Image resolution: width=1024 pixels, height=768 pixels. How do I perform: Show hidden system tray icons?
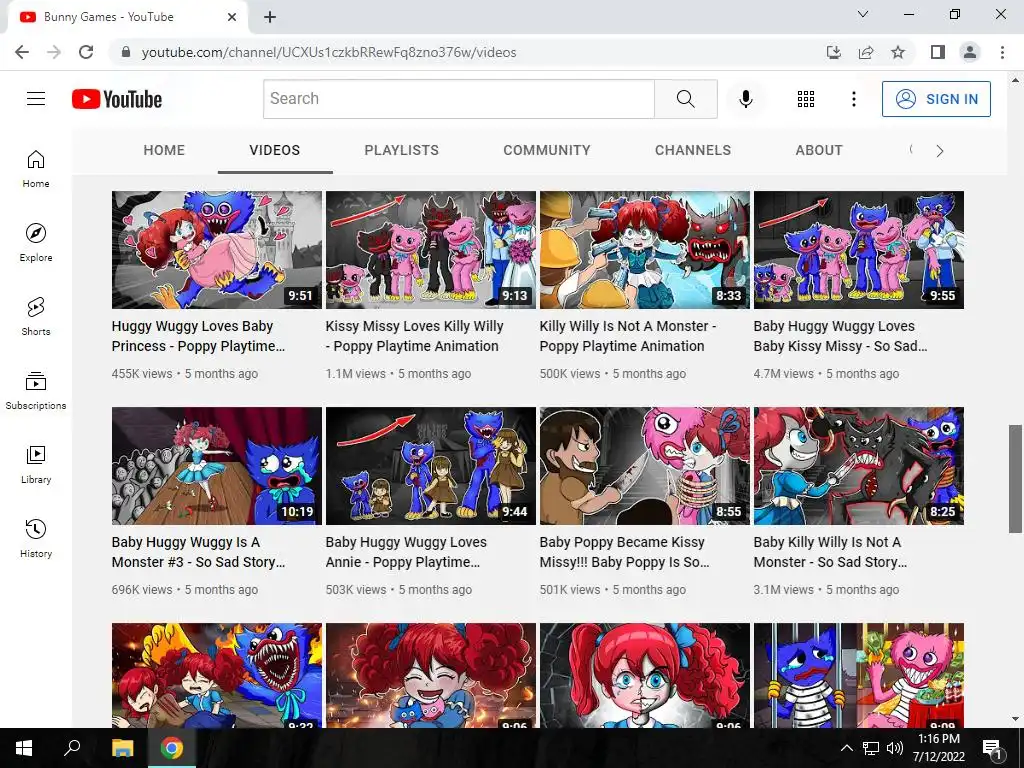coord(846,748)
